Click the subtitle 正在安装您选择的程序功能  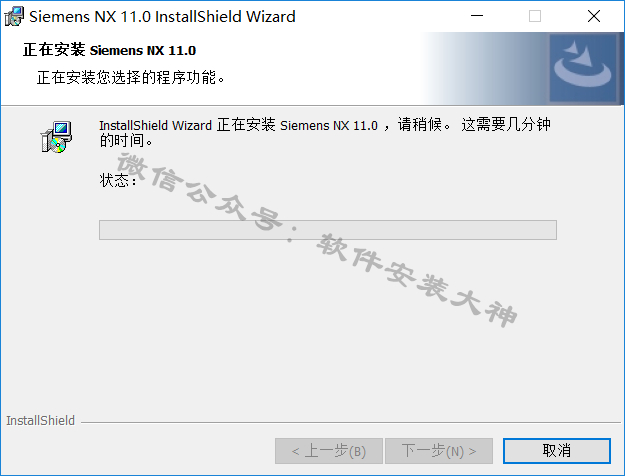tap(131, 77)
